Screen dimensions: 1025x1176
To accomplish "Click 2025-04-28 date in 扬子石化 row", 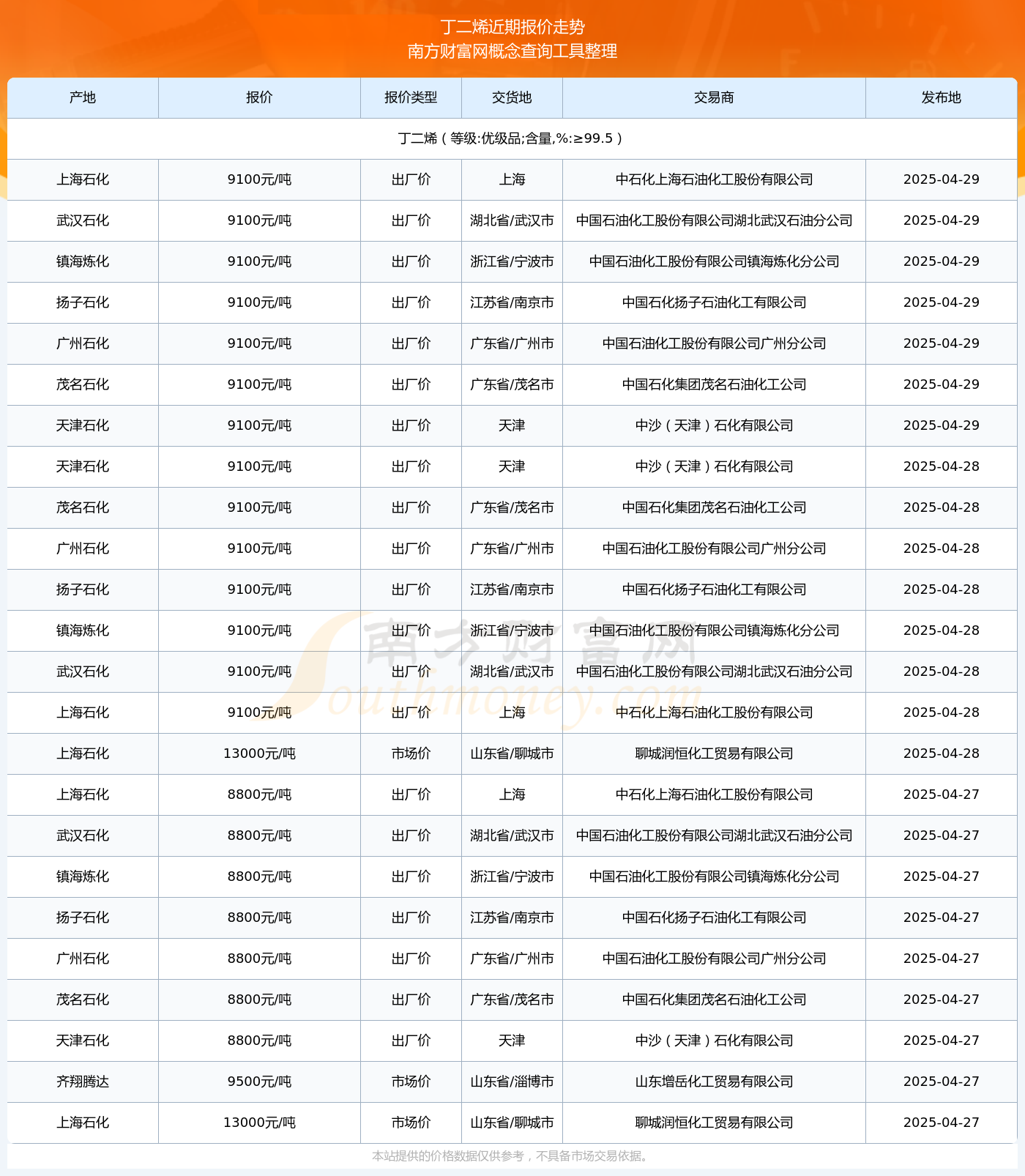I will click(x=941, y=589).
